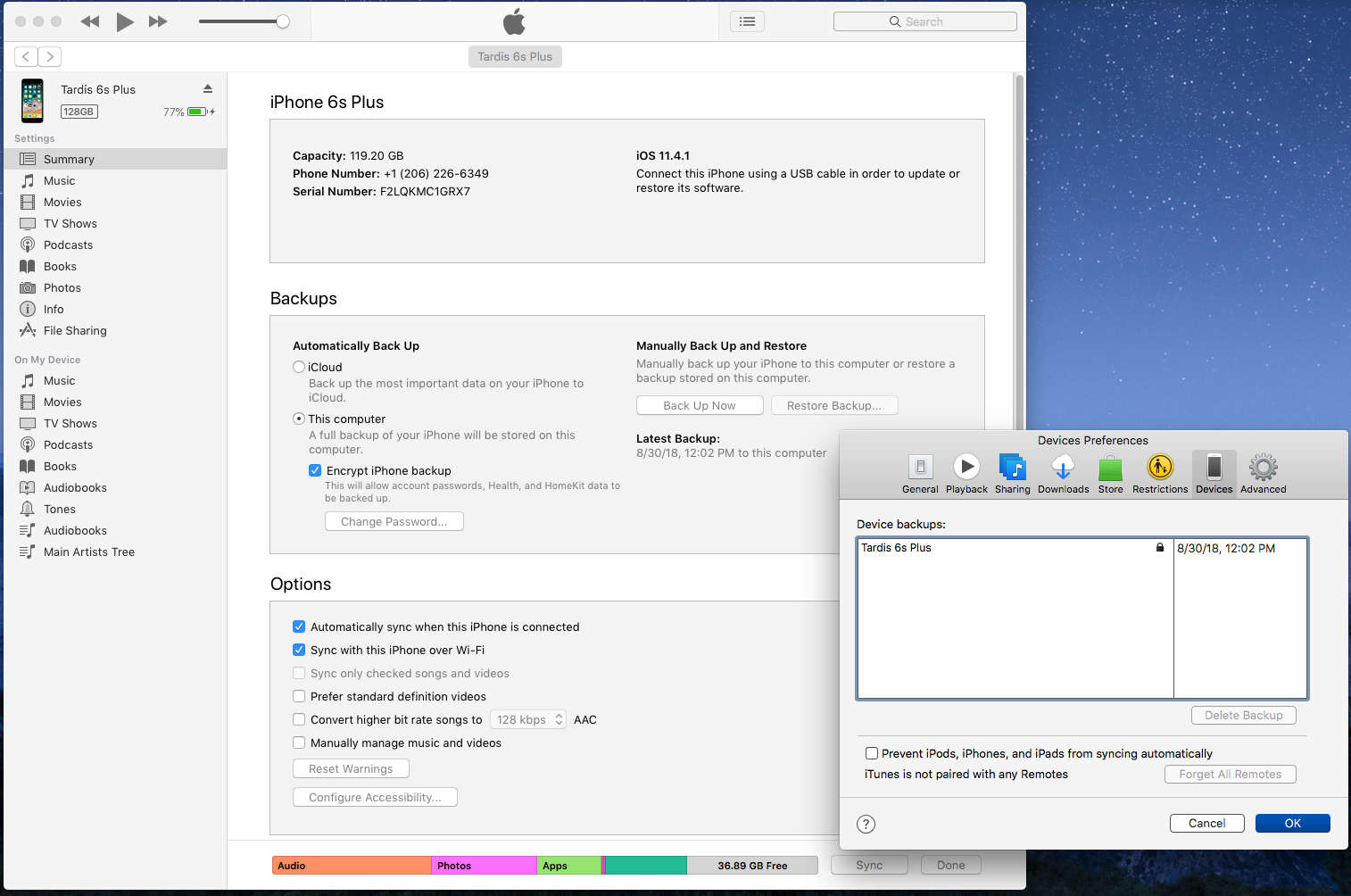
Task: Click the play button in toolbar
Action: tap(125, 21)
